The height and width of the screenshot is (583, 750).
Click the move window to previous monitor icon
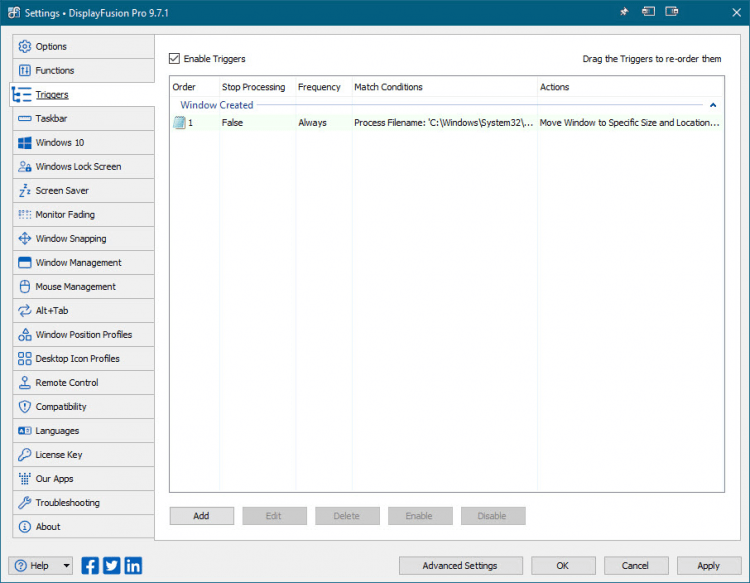coord(649,12)
